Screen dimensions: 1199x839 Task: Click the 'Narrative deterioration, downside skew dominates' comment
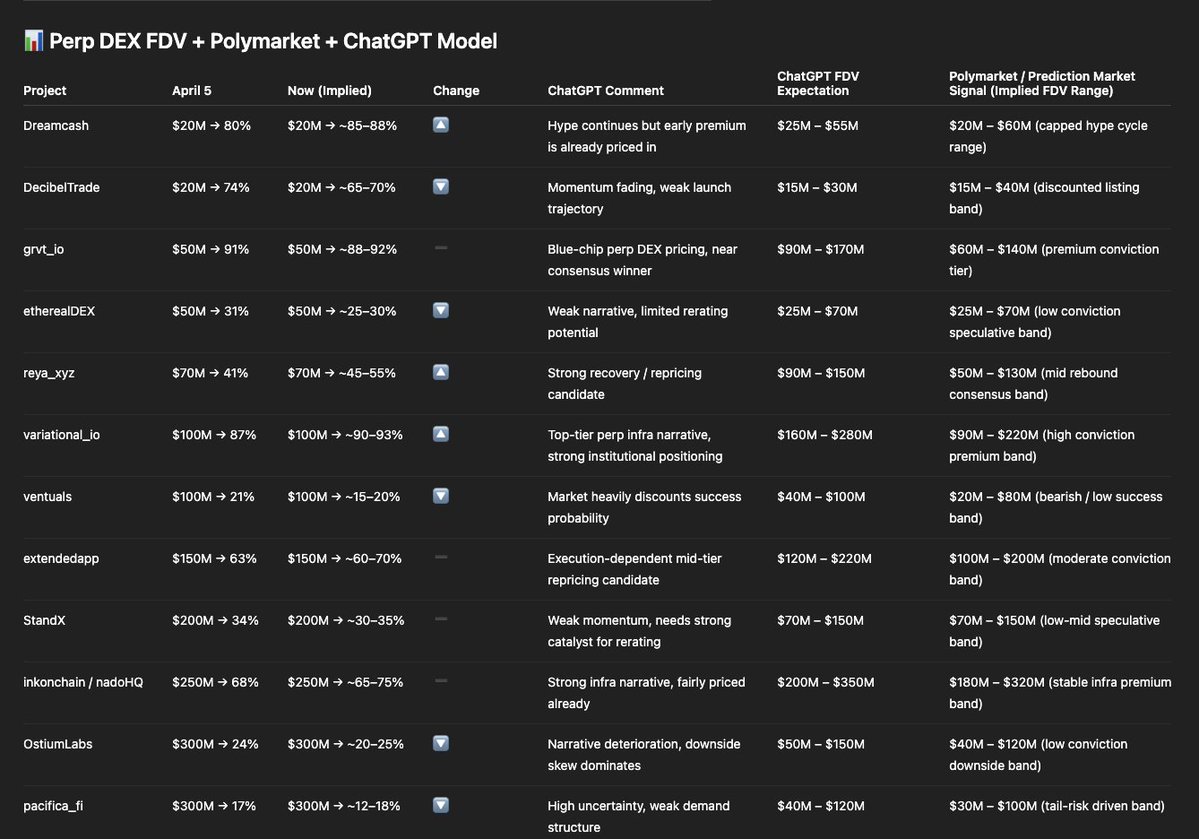(644, 755)
